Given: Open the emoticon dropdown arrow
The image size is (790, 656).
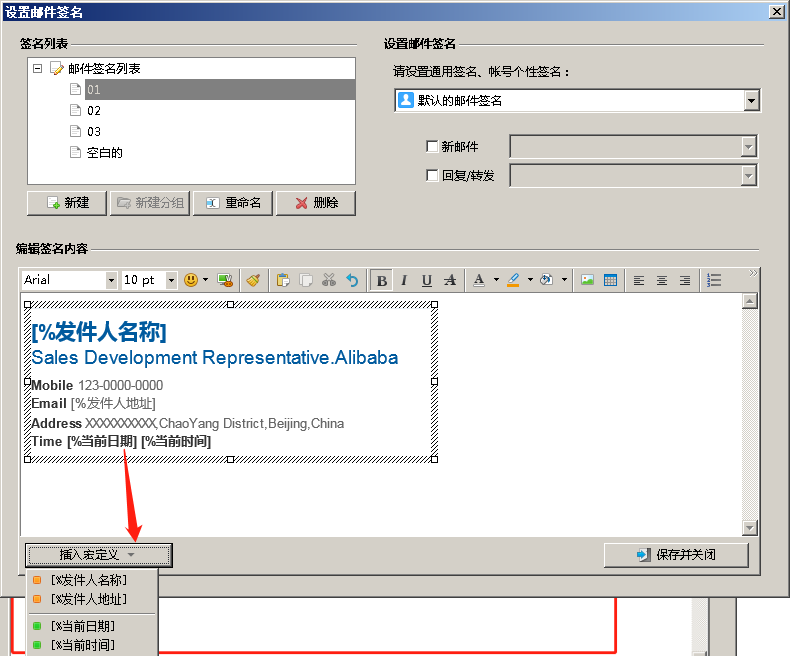Looking at the screenshot, I should pos(206,280).
